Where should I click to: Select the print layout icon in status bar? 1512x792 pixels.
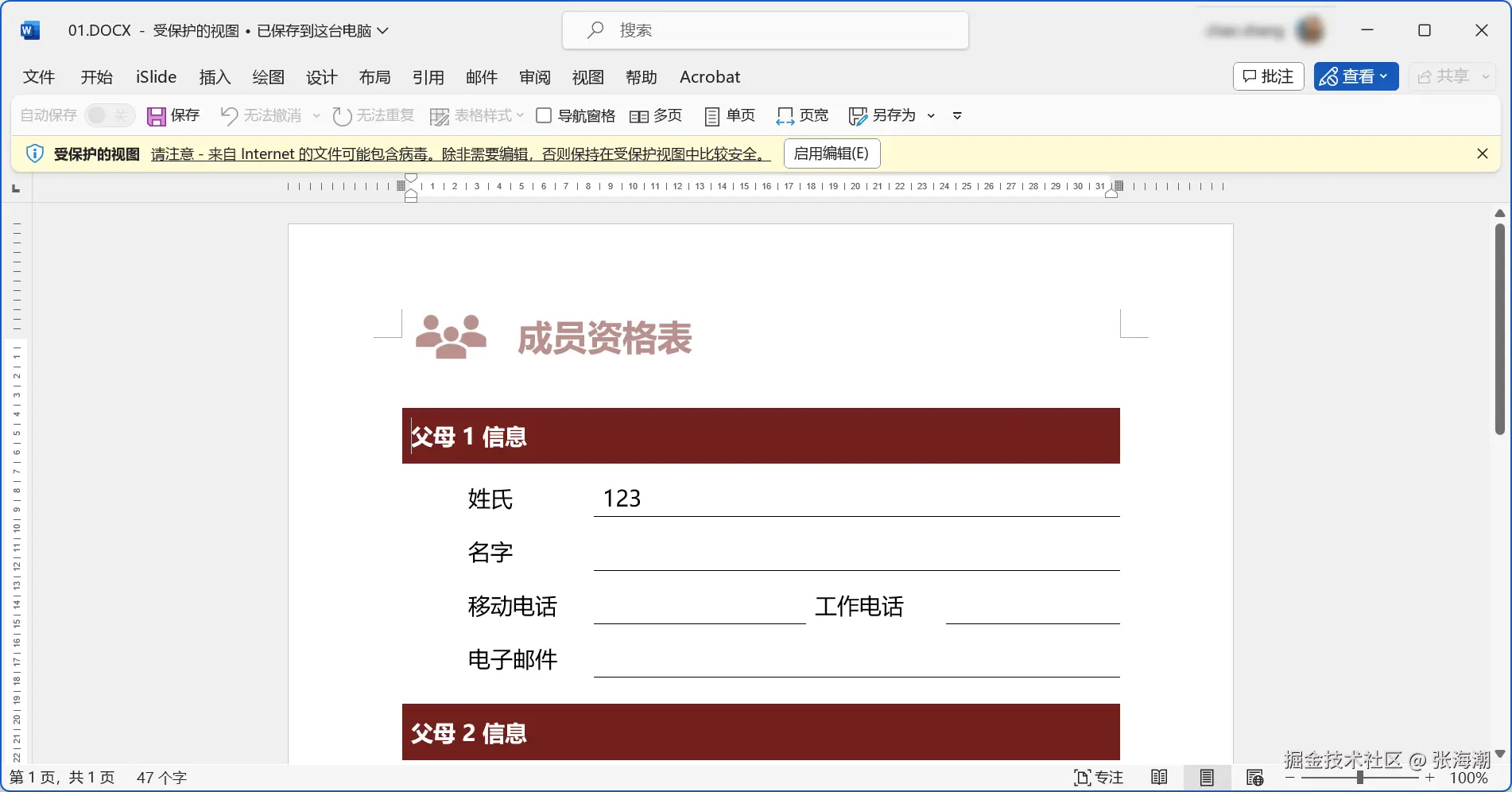pos(1208,777)
